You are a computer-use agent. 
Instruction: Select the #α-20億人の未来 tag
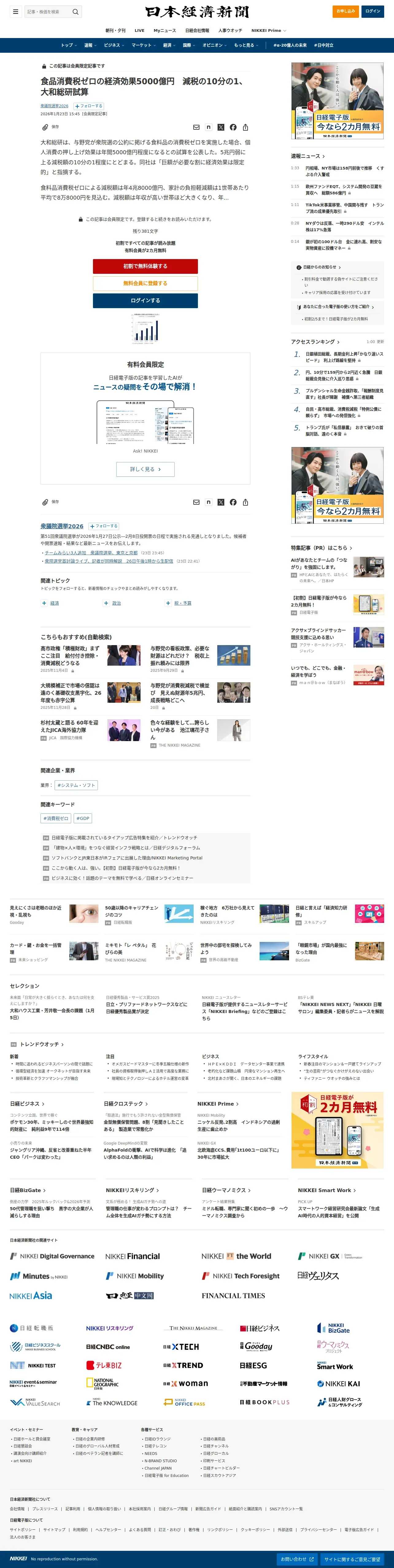(290, 45)
